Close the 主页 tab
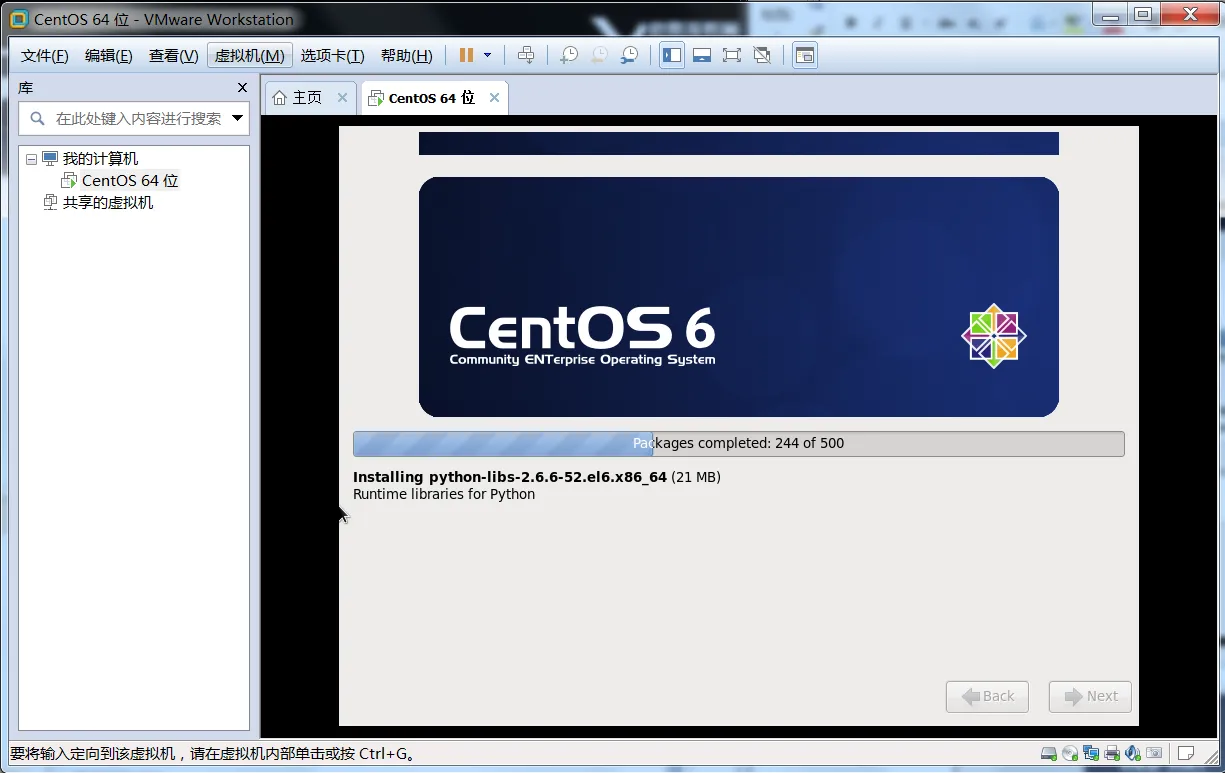The width and height of the screenshot is (1225, 773). coord(342,98)
